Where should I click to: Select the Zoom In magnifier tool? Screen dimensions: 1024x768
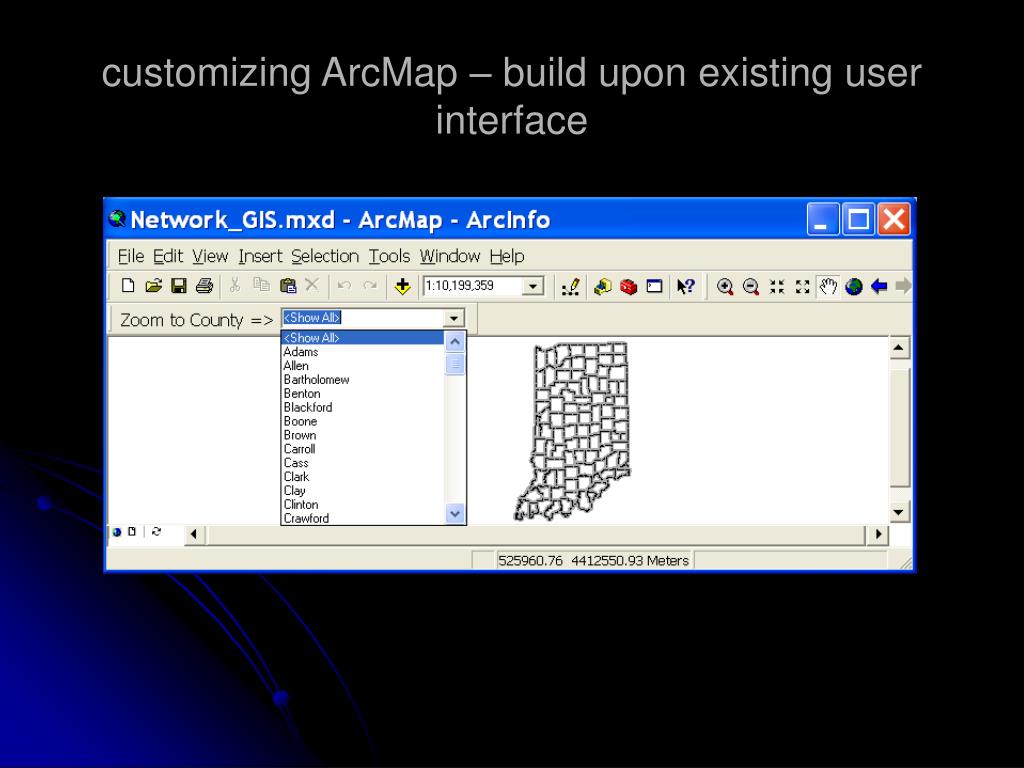[725, 287]
